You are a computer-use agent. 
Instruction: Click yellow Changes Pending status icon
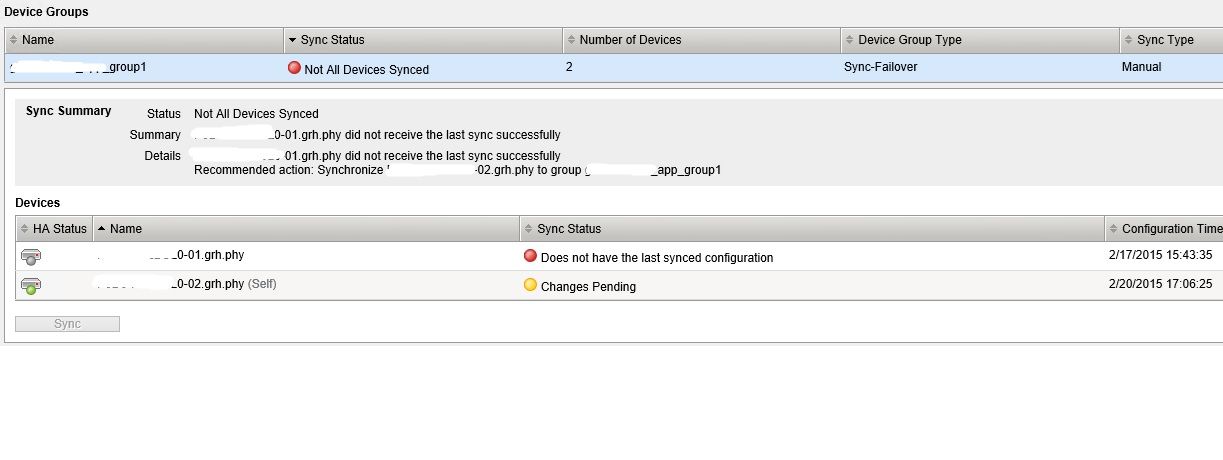click(530, 286)
